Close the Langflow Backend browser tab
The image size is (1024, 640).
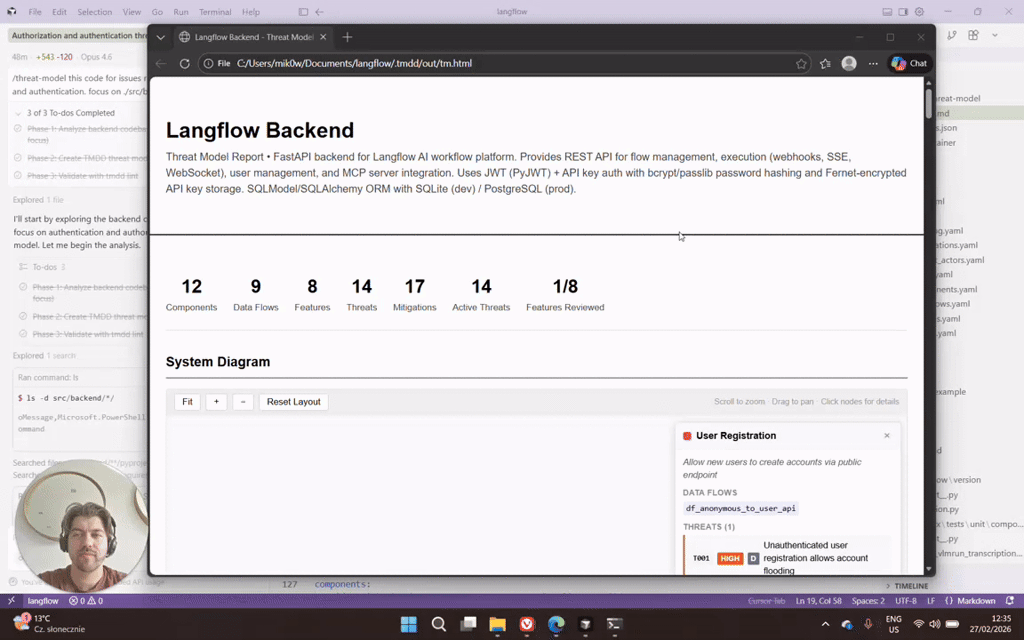coord(323,37)
